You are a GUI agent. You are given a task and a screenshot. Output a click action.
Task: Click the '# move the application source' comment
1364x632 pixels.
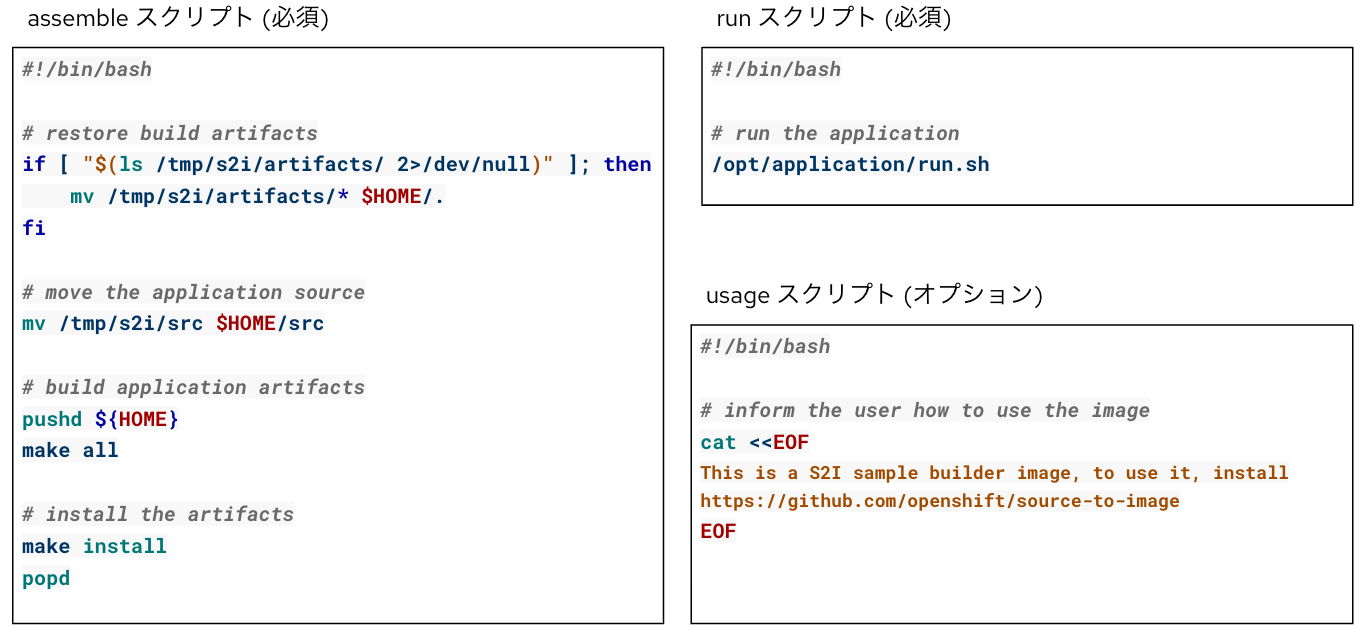(x=193, y=292)
